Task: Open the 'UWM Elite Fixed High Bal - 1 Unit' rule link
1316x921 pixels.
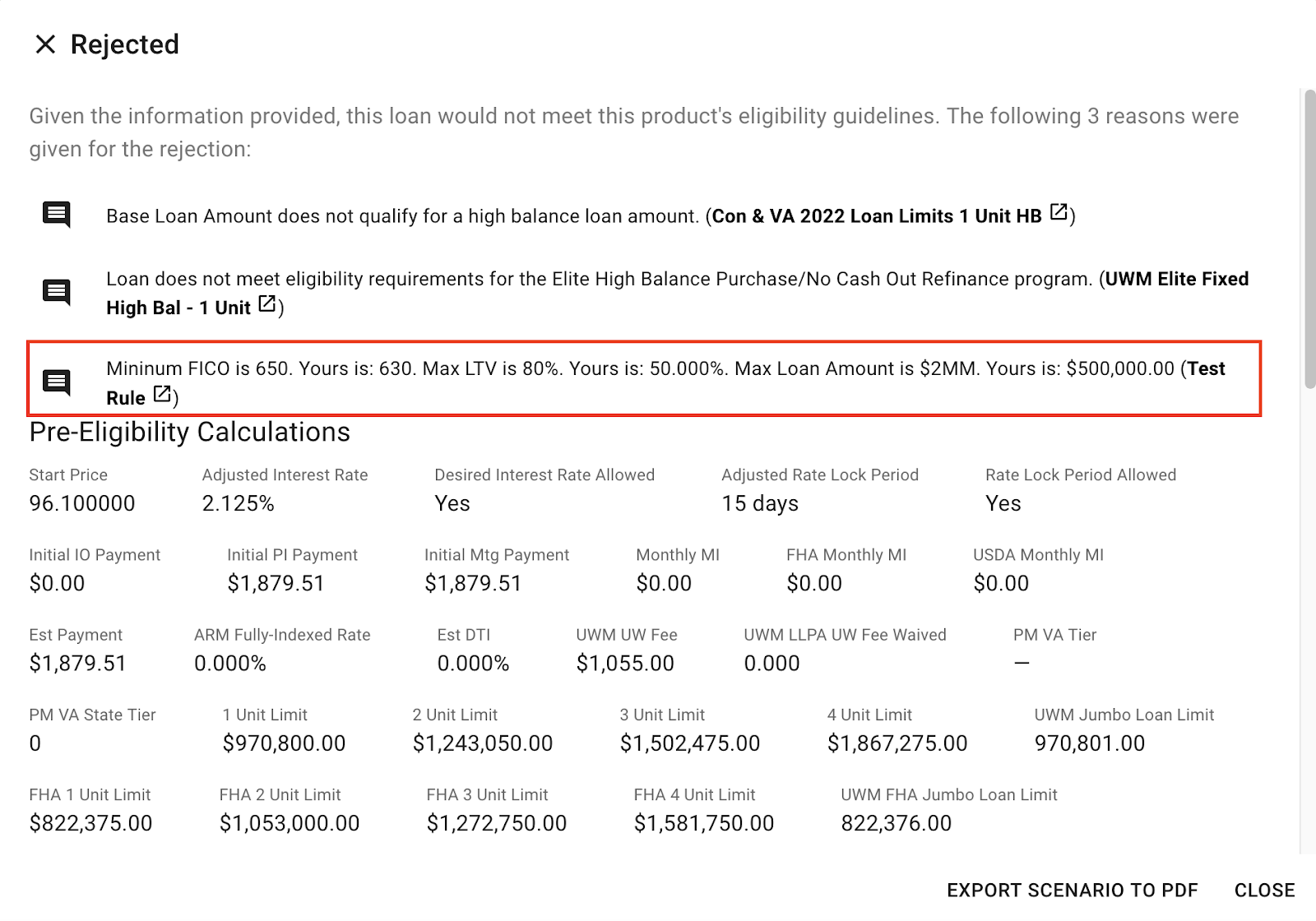Action: [x=677, y=293]
